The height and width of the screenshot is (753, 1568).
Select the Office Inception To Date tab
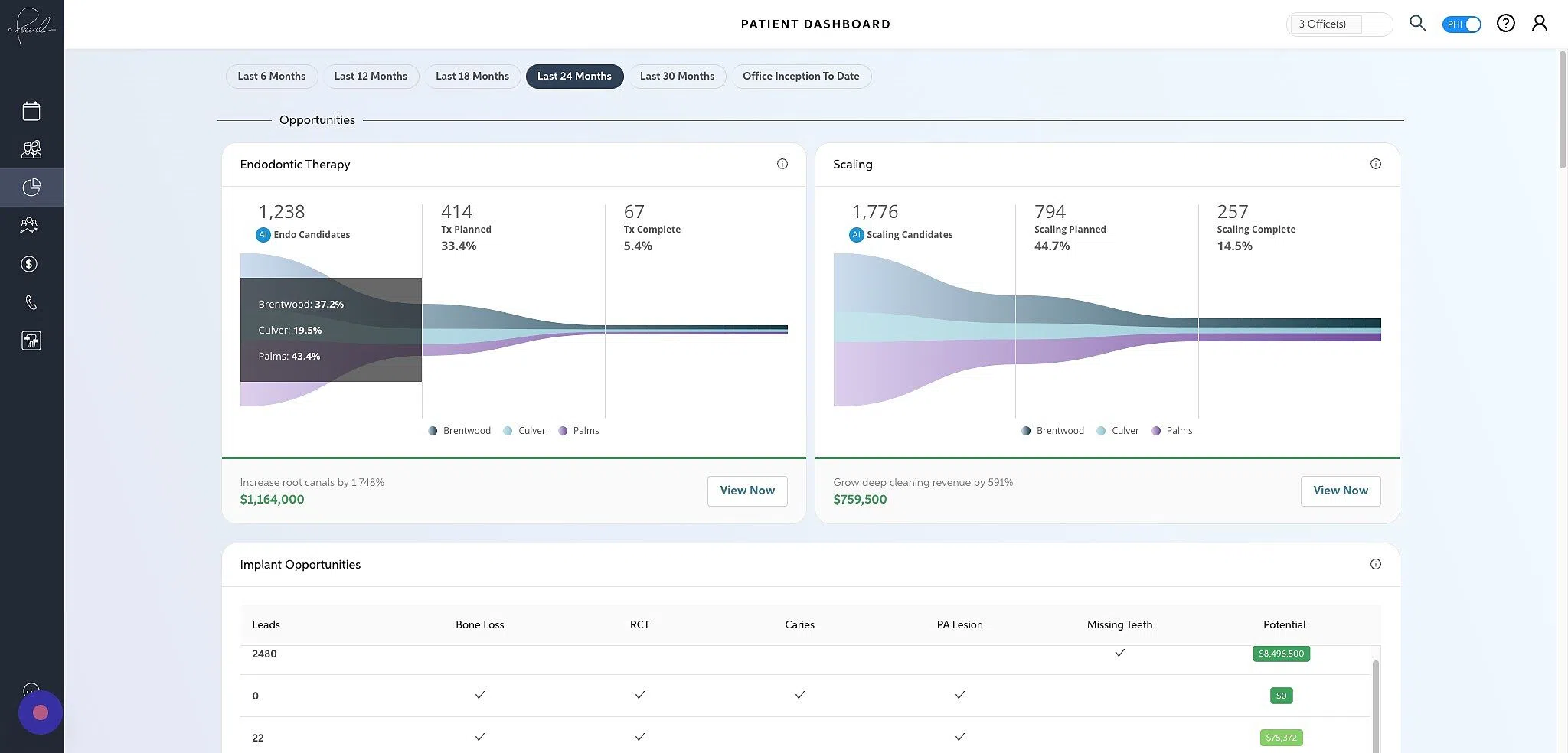click(801, 76)
